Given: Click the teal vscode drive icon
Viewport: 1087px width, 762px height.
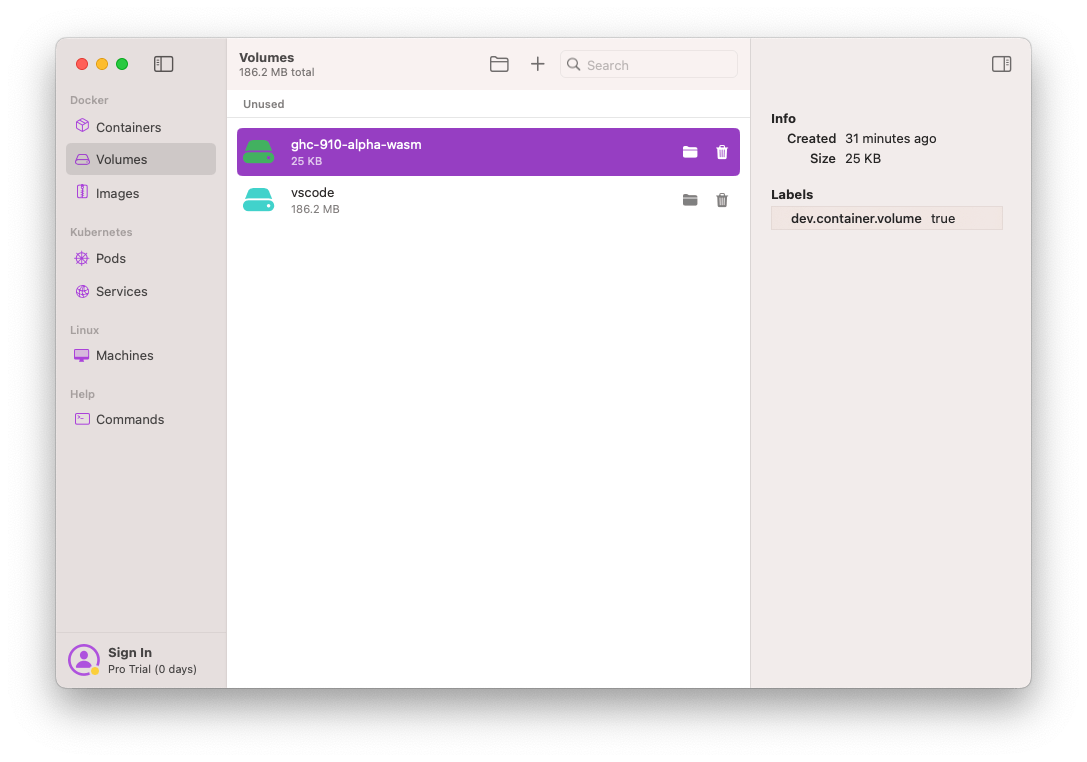Looking at the screenshot, I should coord(259,200).
